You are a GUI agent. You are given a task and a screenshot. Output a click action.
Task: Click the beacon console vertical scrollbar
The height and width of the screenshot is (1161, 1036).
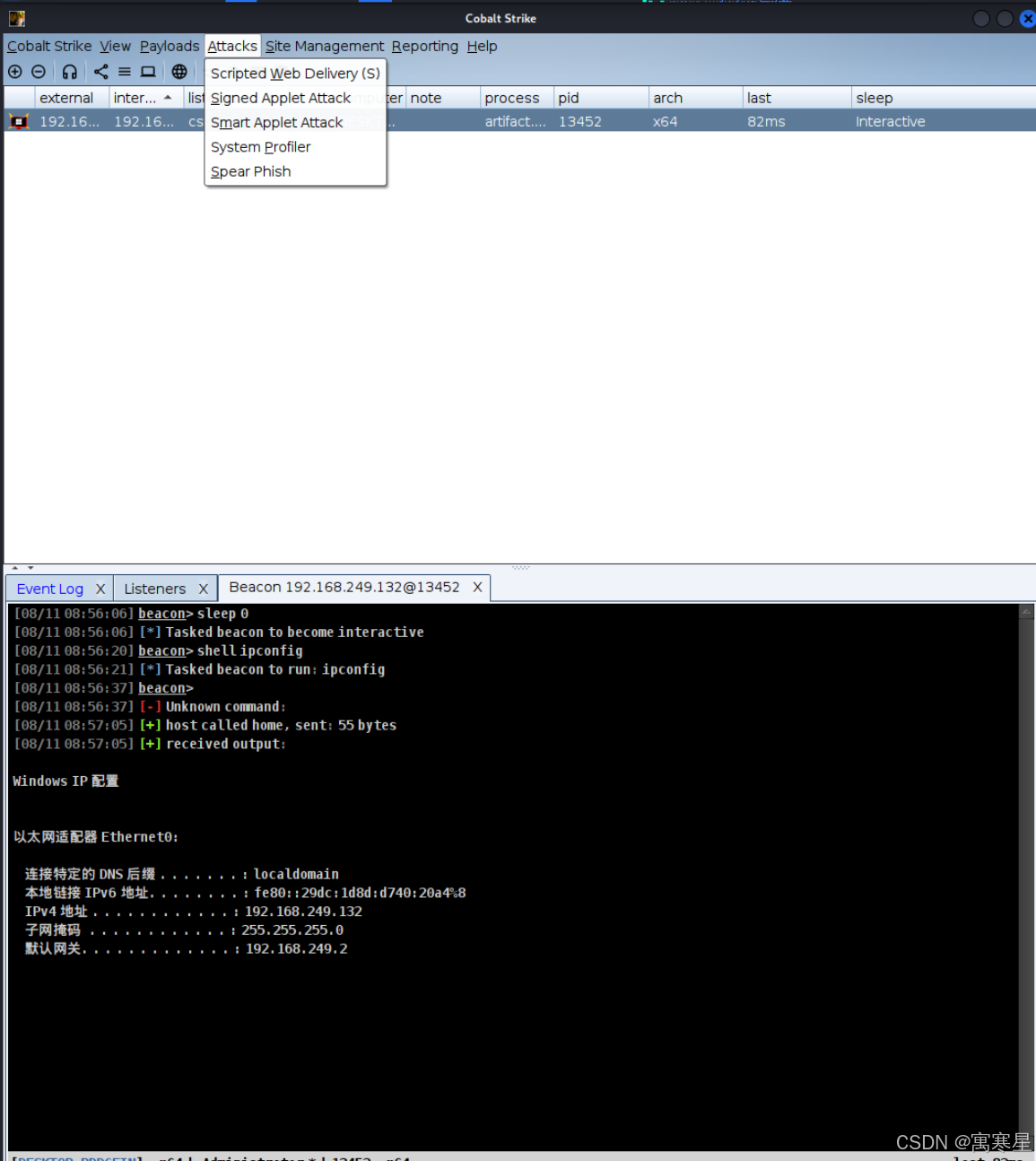(1027, 877)
